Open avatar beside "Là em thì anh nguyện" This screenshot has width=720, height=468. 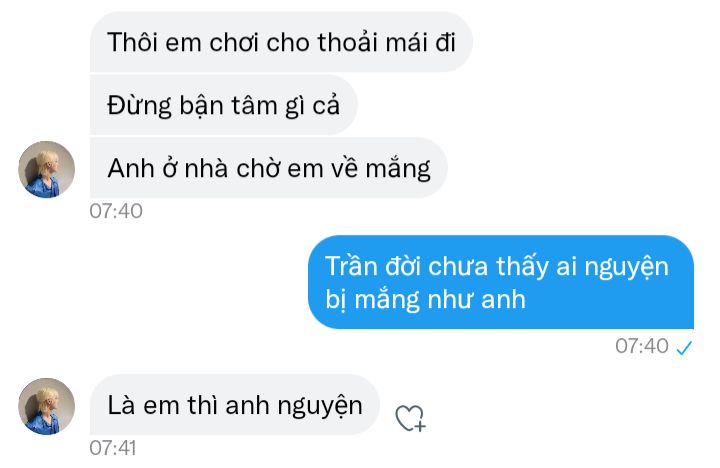(46, 406)
